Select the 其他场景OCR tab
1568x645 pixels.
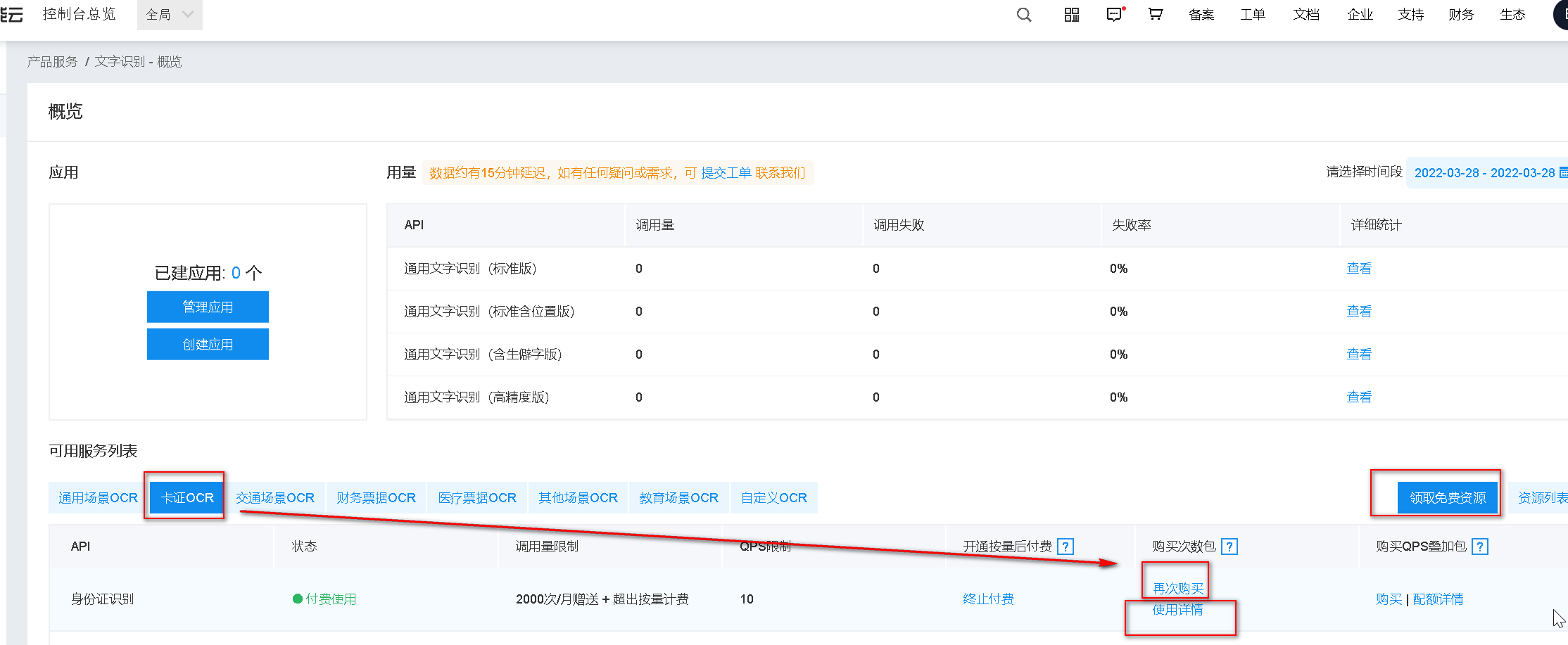click(578, 498)
